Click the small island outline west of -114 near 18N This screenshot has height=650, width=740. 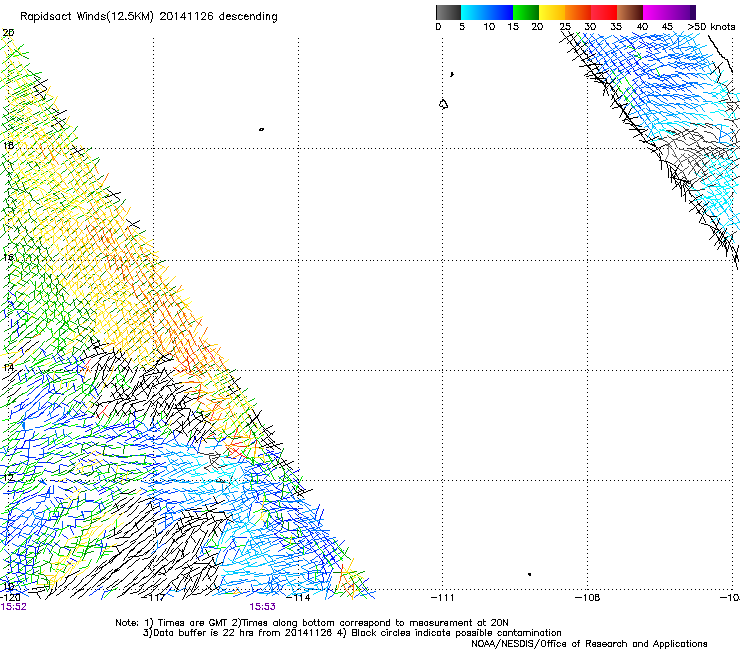[261, 129]
